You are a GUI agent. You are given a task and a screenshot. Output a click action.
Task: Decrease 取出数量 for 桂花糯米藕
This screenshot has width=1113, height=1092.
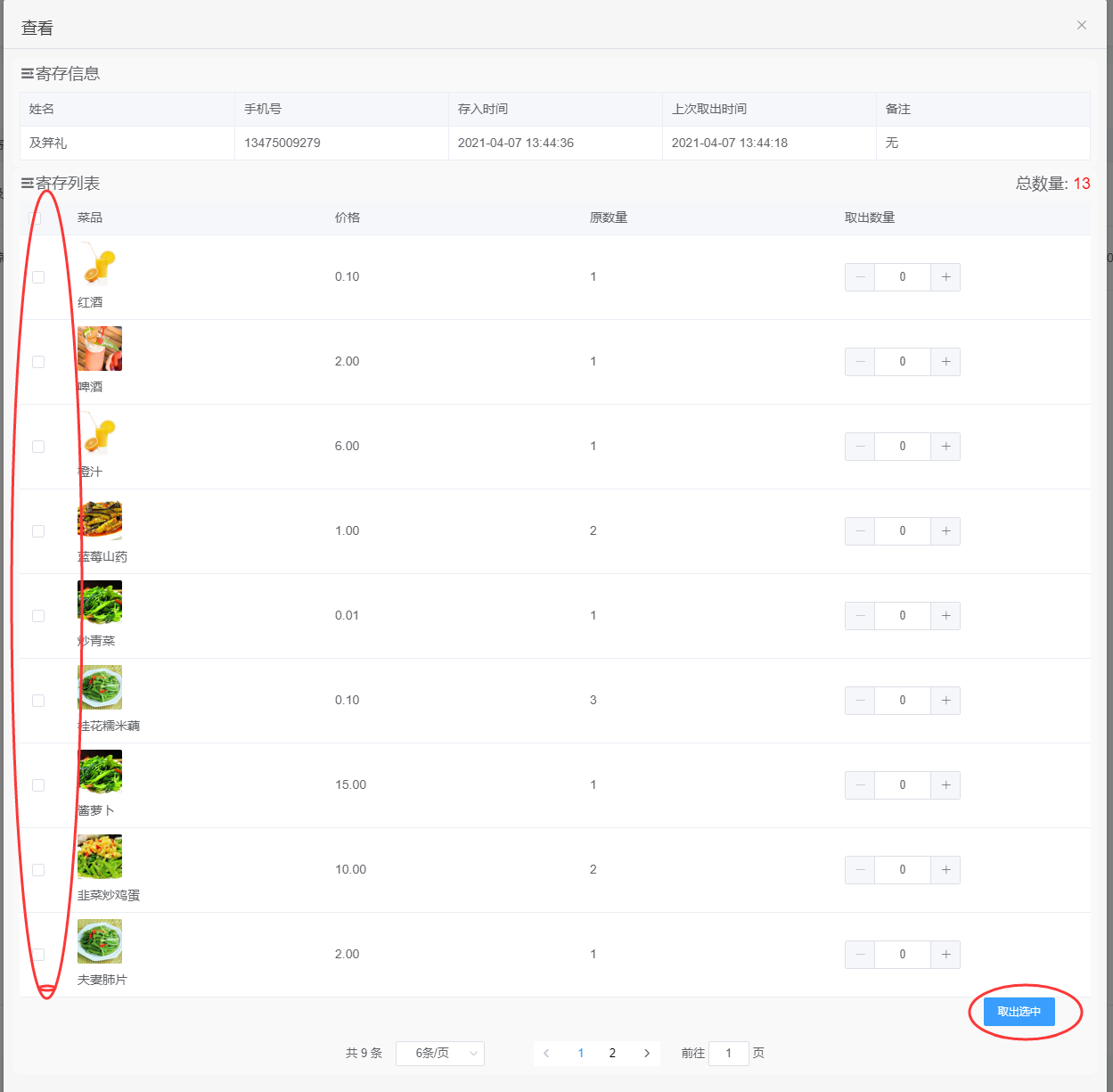[860, 701]
